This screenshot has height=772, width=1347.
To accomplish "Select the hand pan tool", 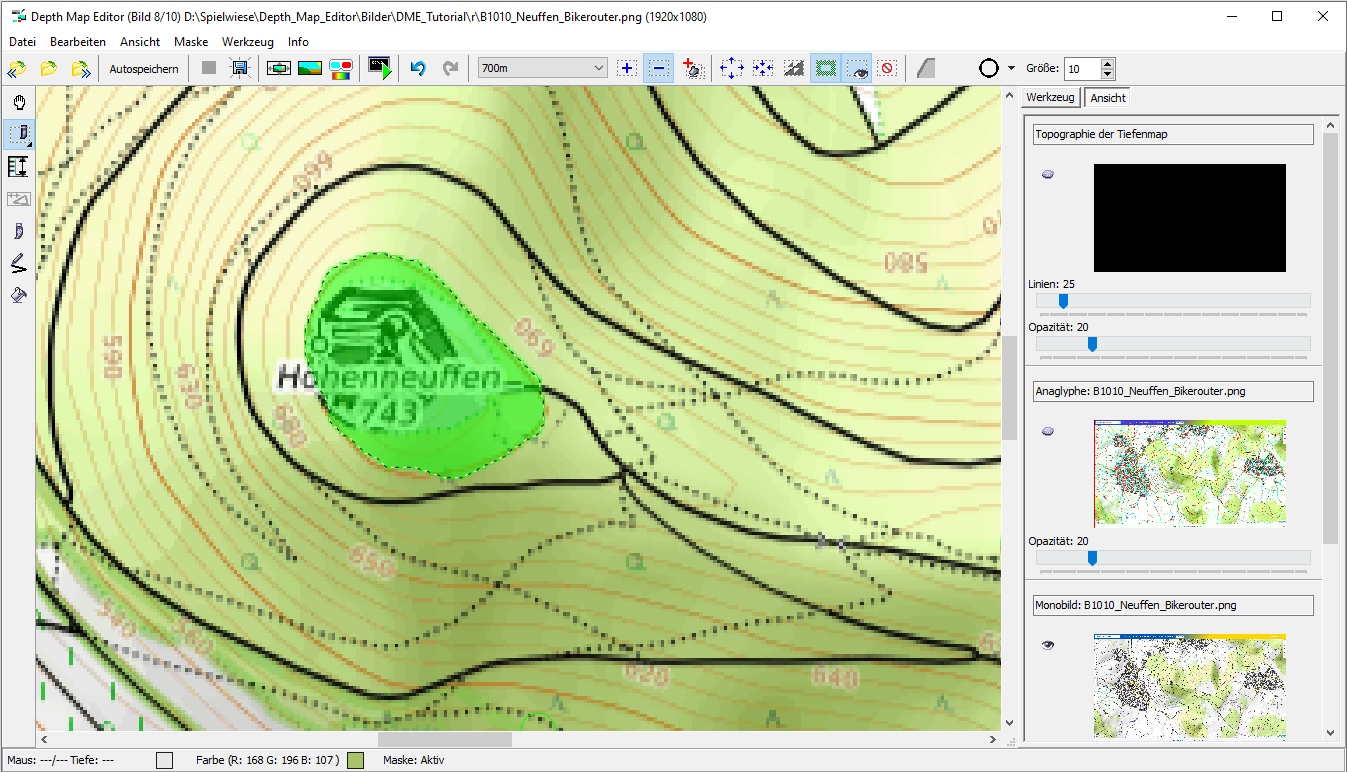I will click(x=19, y=102).
